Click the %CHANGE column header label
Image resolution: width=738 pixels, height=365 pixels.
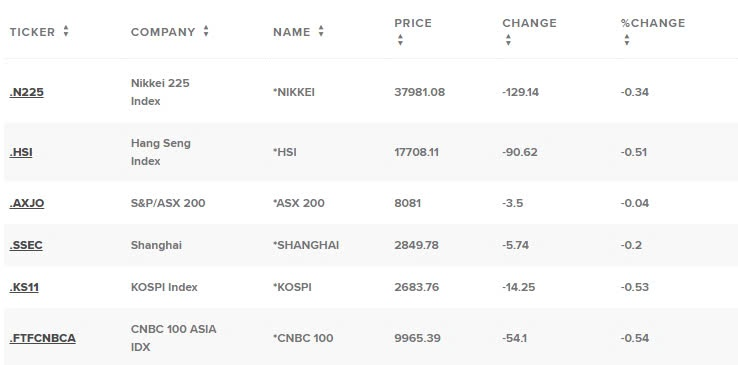pos(653,23)
